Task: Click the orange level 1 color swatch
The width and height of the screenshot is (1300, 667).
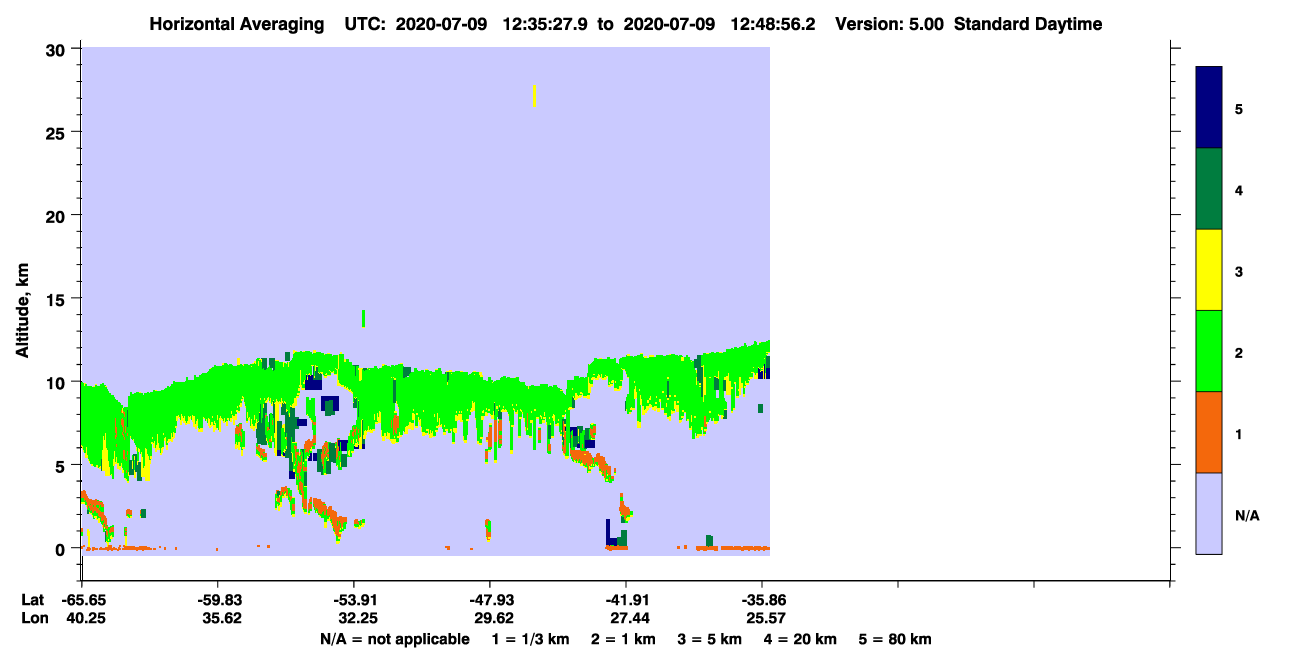Action: 1209,432
